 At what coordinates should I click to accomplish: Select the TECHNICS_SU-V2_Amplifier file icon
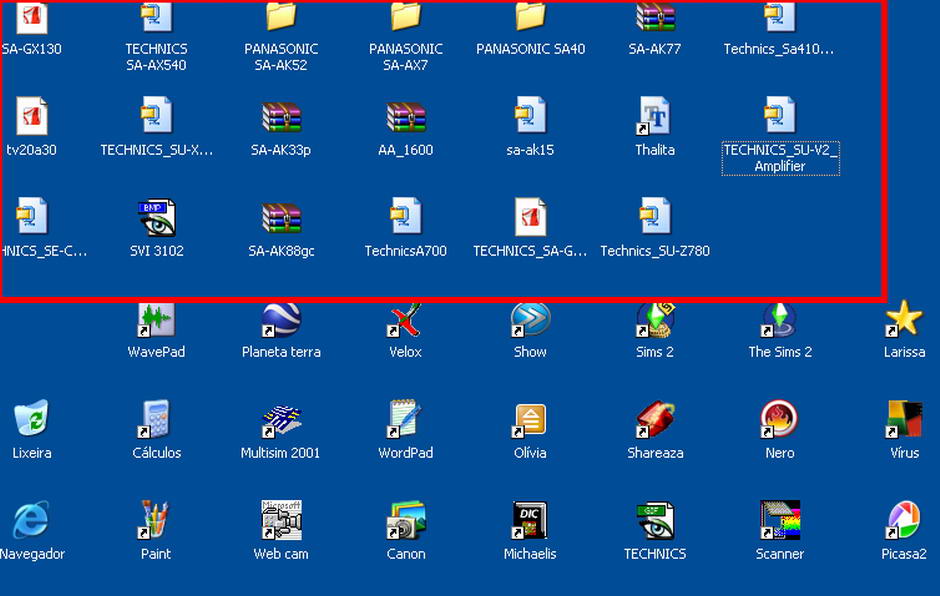click(x=779, y=115)
